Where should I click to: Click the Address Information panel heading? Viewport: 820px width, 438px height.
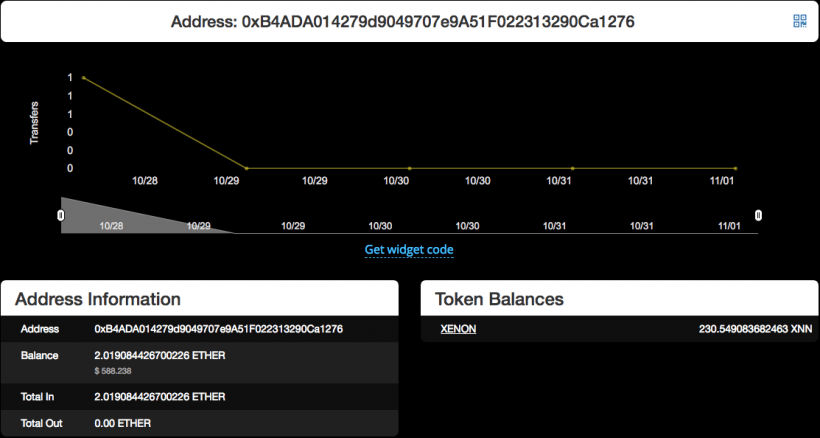pyautogui.click(x=98, y=299)
